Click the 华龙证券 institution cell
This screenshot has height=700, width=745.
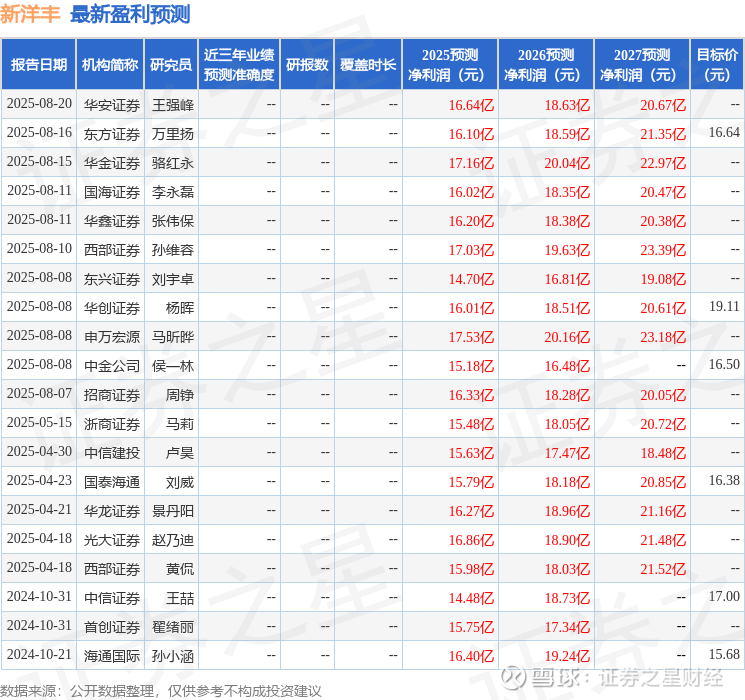(112, 511)
